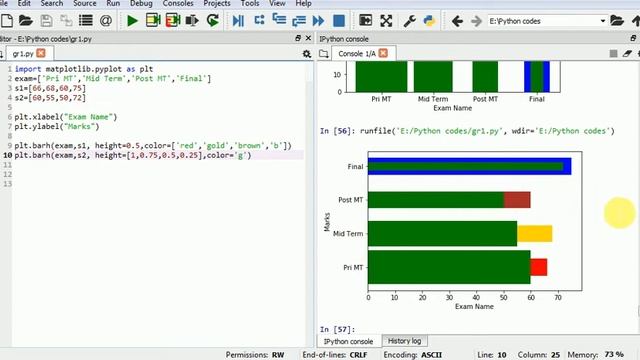Viewport: 640px width, 360px height.
Task: Click line 1 import matplotlib code
Action: point(84,69)
